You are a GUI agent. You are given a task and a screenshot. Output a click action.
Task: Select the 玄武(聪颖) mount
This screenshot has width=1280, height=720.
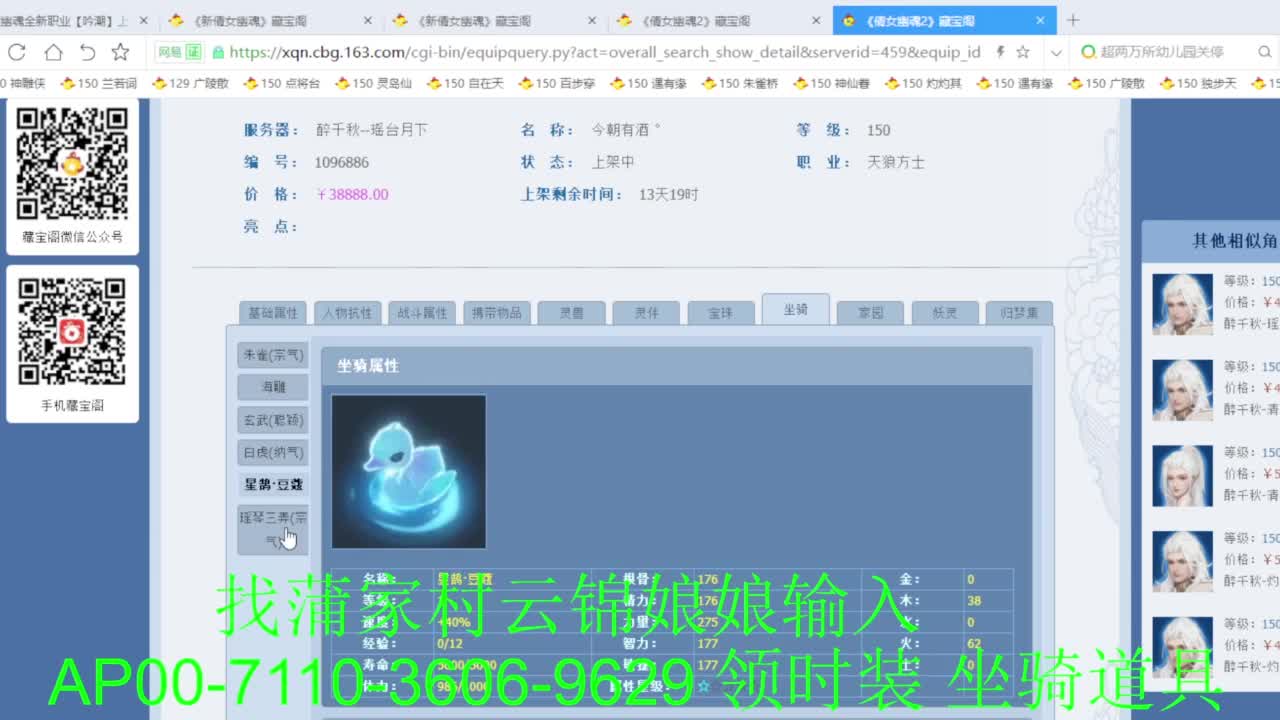tap(273, 420)
